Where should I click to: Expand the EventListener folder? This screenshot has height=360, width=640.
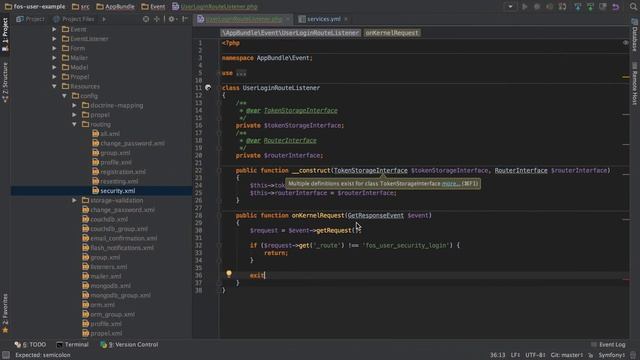(54, 39)
